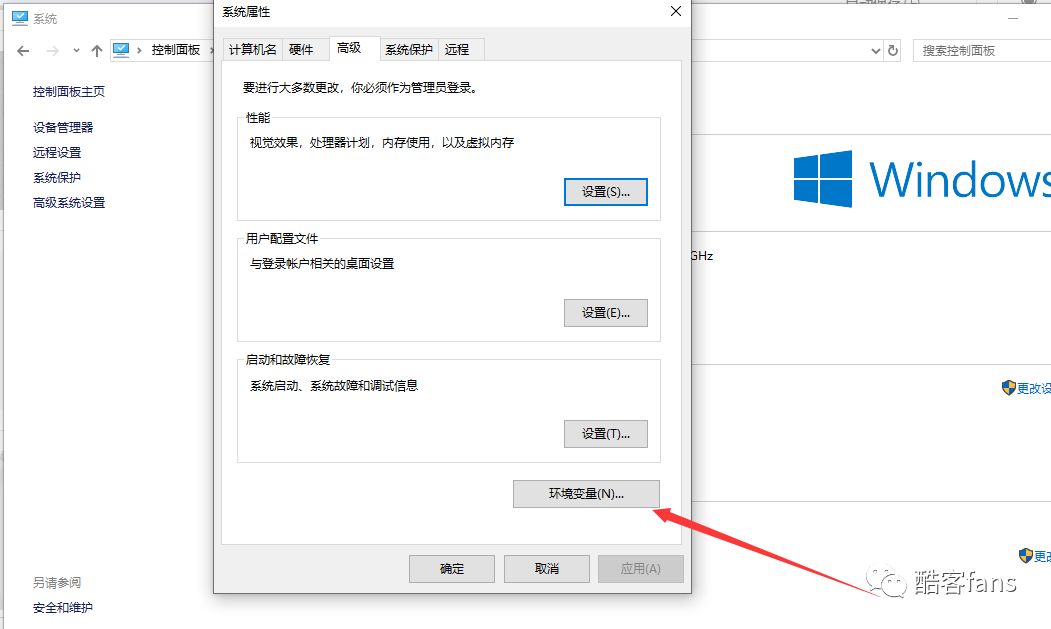The height and width of the screenshot is (629, 1051).
Task: Click 更改设置 shield link
Action: (x=1026, y=388)
